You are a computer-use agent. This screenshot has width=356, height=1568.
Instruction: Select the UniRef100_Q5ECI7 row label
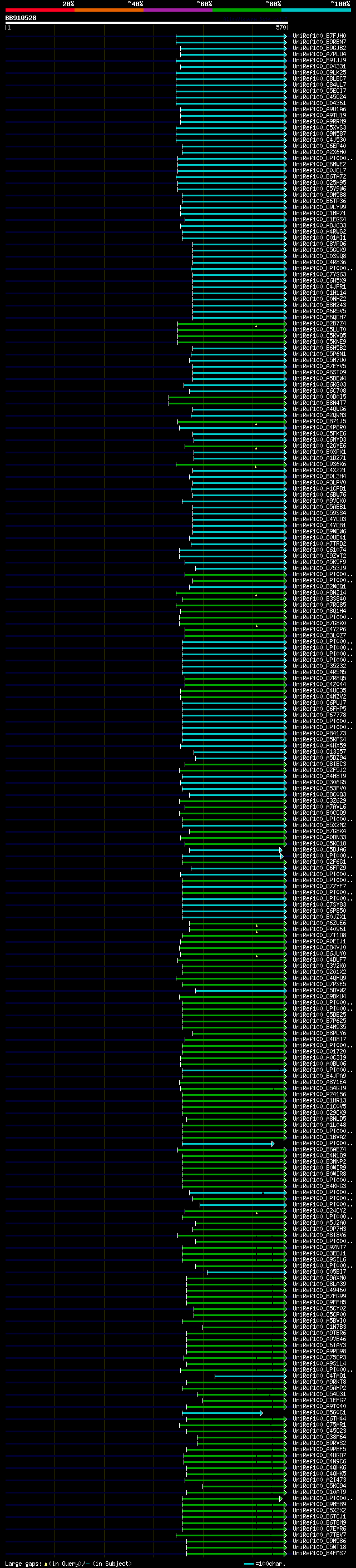tap(319, 91)
